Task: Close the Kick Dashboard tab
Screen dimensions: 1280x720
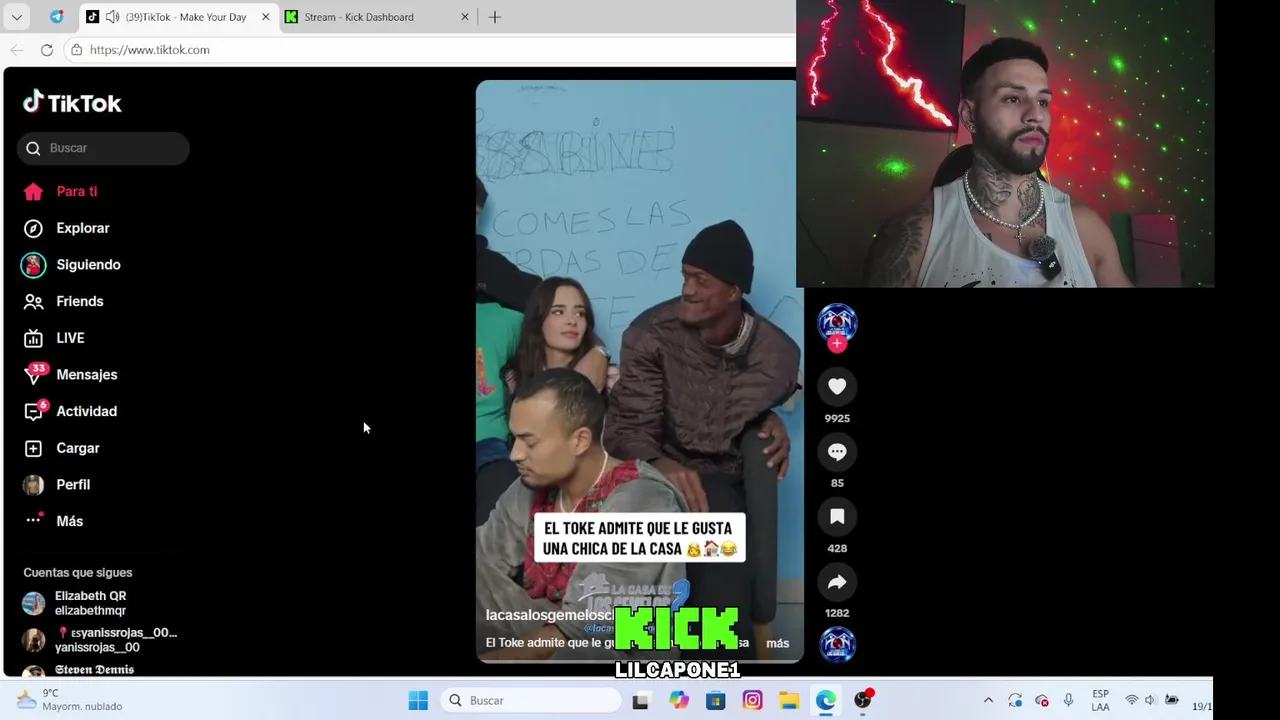Action: (x=464, y=17)
